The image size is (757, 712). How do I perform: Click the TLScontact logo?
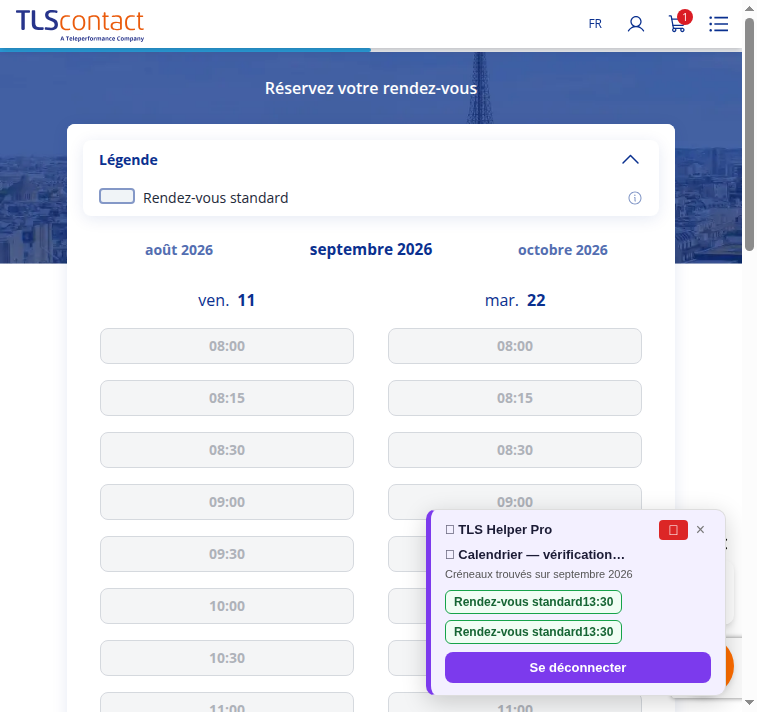tap(80, 25)
